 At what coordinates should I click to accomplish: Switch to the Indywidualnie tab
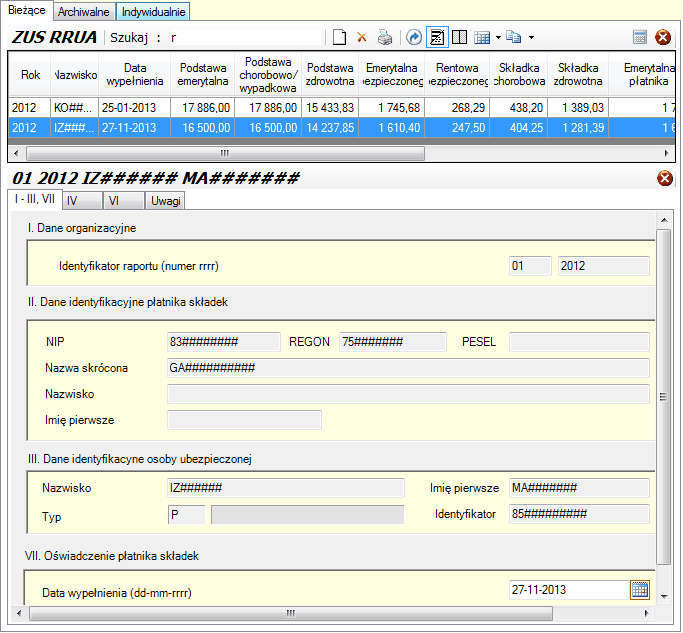click(x=153, y=12)
